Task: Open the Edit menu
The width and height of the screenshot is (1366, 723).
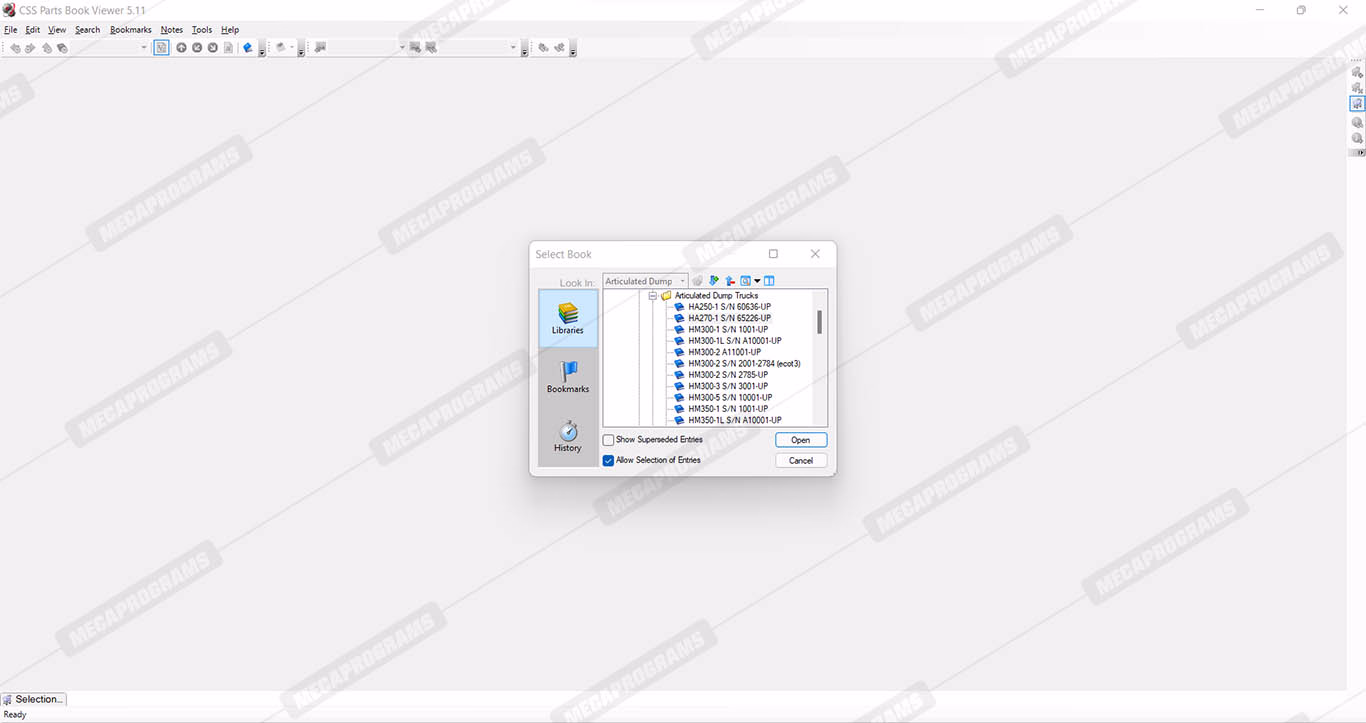Action: 33,30
